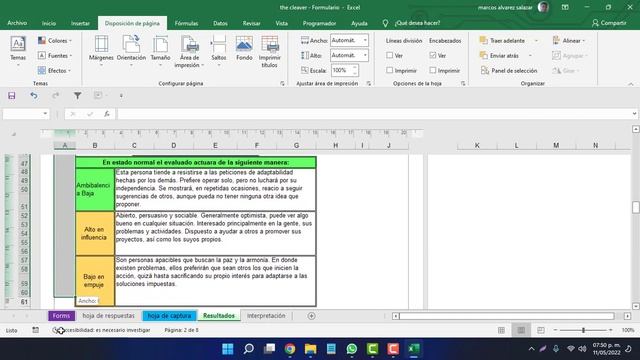Open the Forms sheet tab
This screenshot has height=360, width=640.
61,316
